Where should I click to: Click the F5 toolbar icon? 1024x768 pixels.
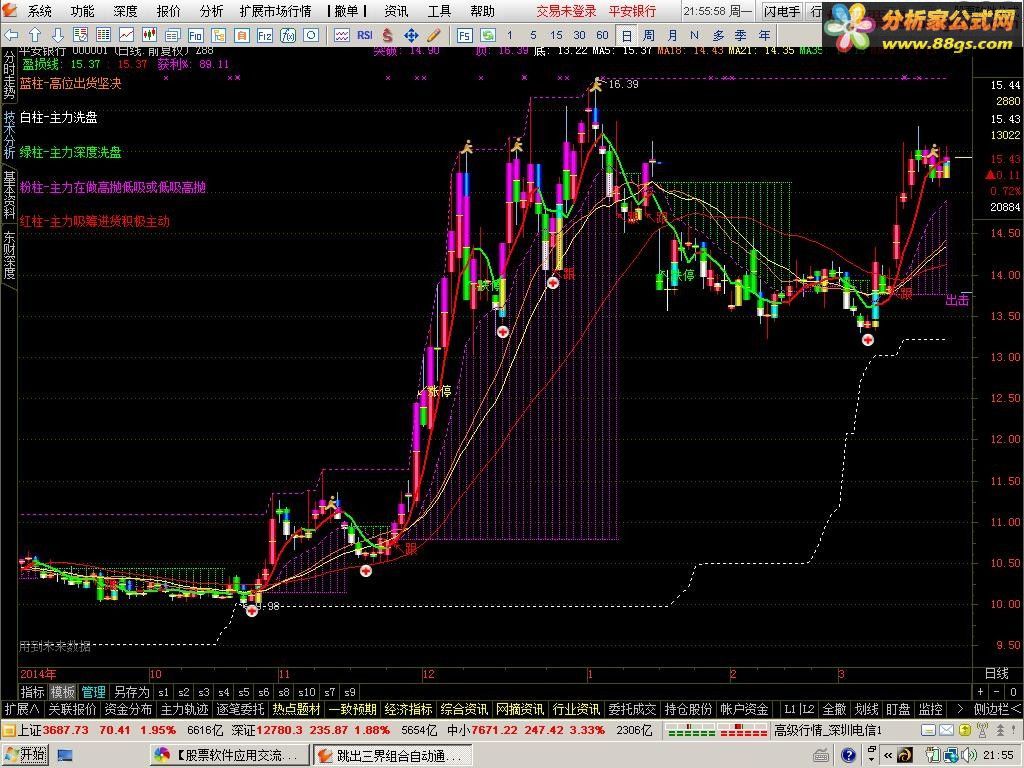click(x=464, y=35)
